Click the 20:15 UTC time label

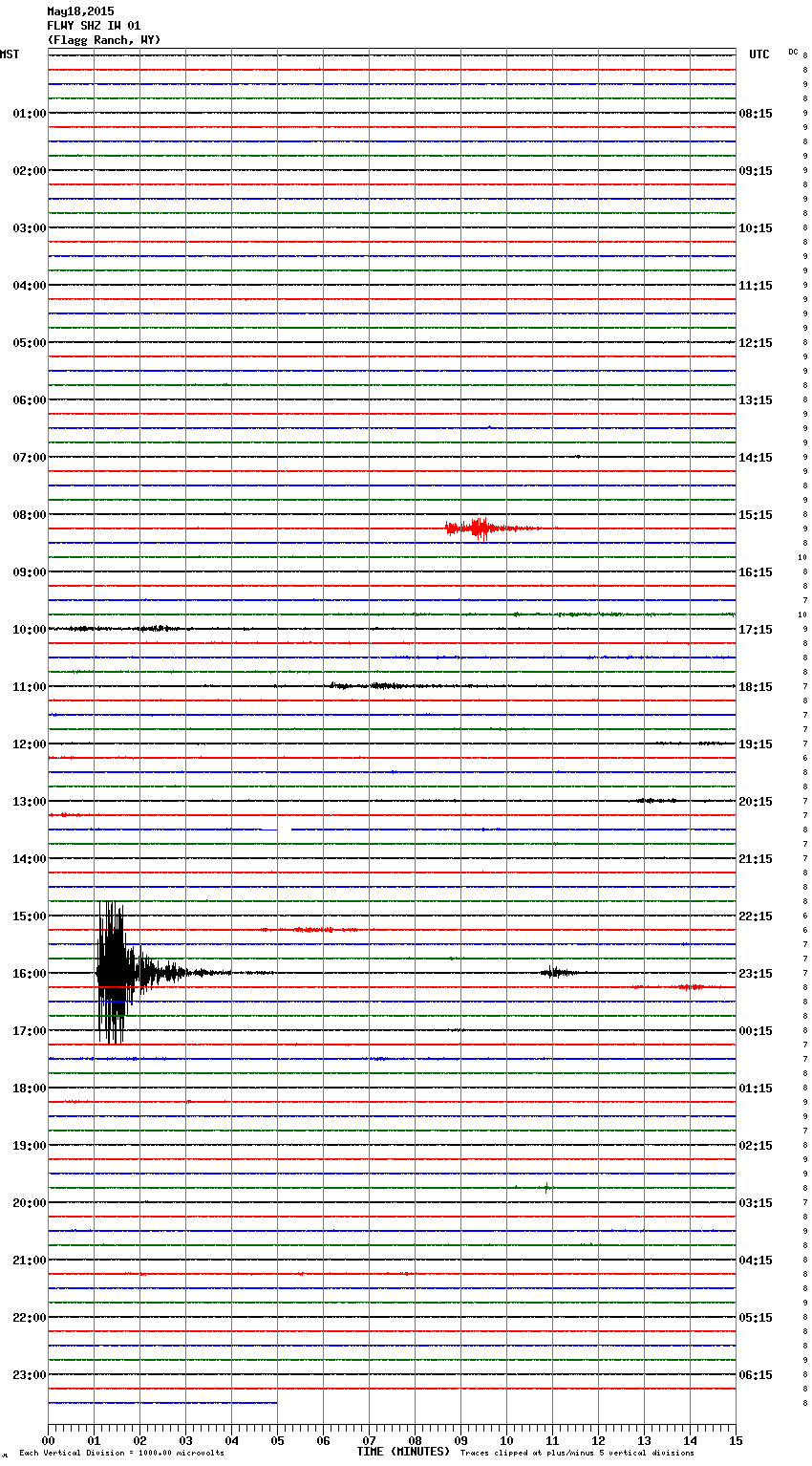coord(756,802)
